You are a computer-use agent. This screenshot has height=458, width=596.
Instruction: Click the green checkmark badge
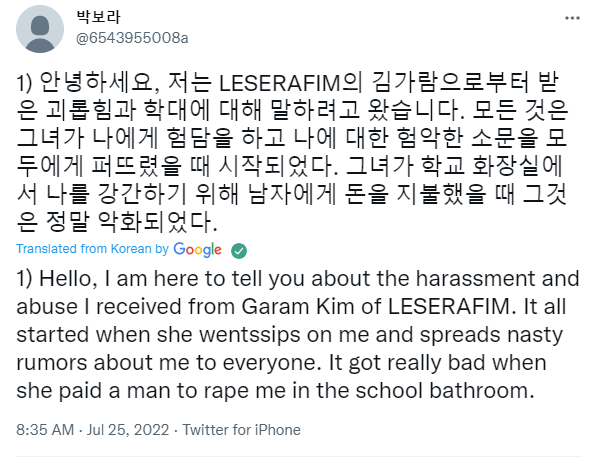[239, 251]
